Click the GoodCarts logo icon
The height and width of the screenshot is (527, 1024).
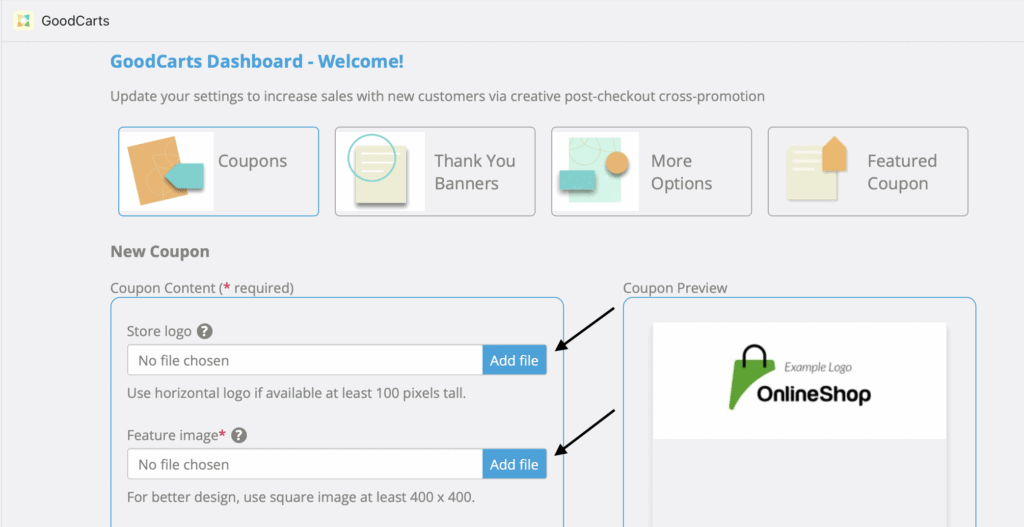[x=24, y=21]
